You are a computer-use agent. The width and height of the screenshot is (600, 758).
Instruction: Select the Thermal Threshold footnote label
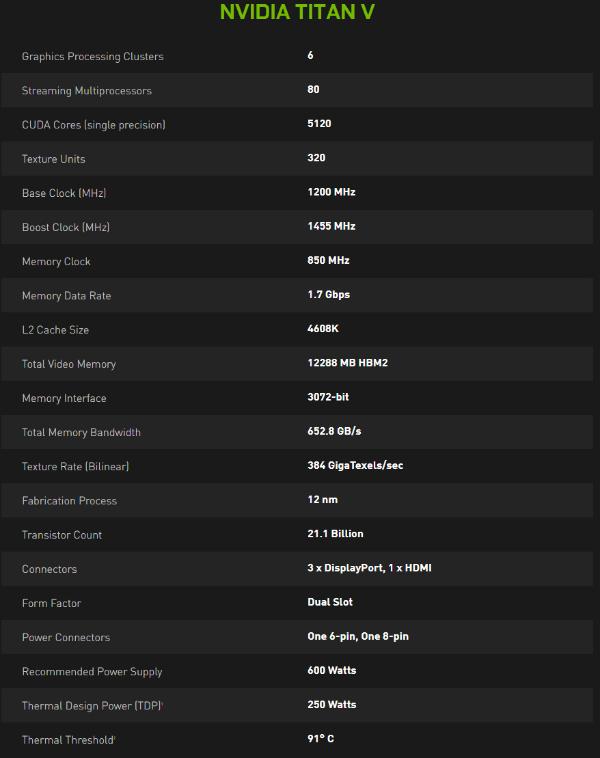pyautogui.click(x=69, y=740)
